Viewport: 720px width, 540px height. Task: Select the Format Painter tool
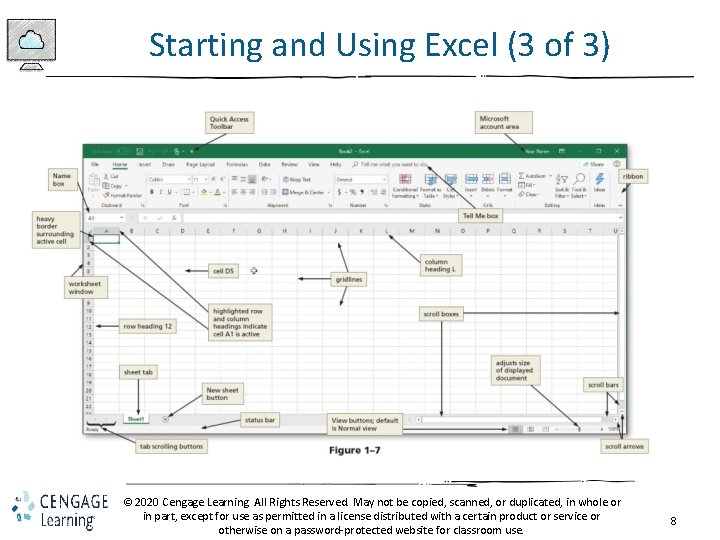click(122, 195)
